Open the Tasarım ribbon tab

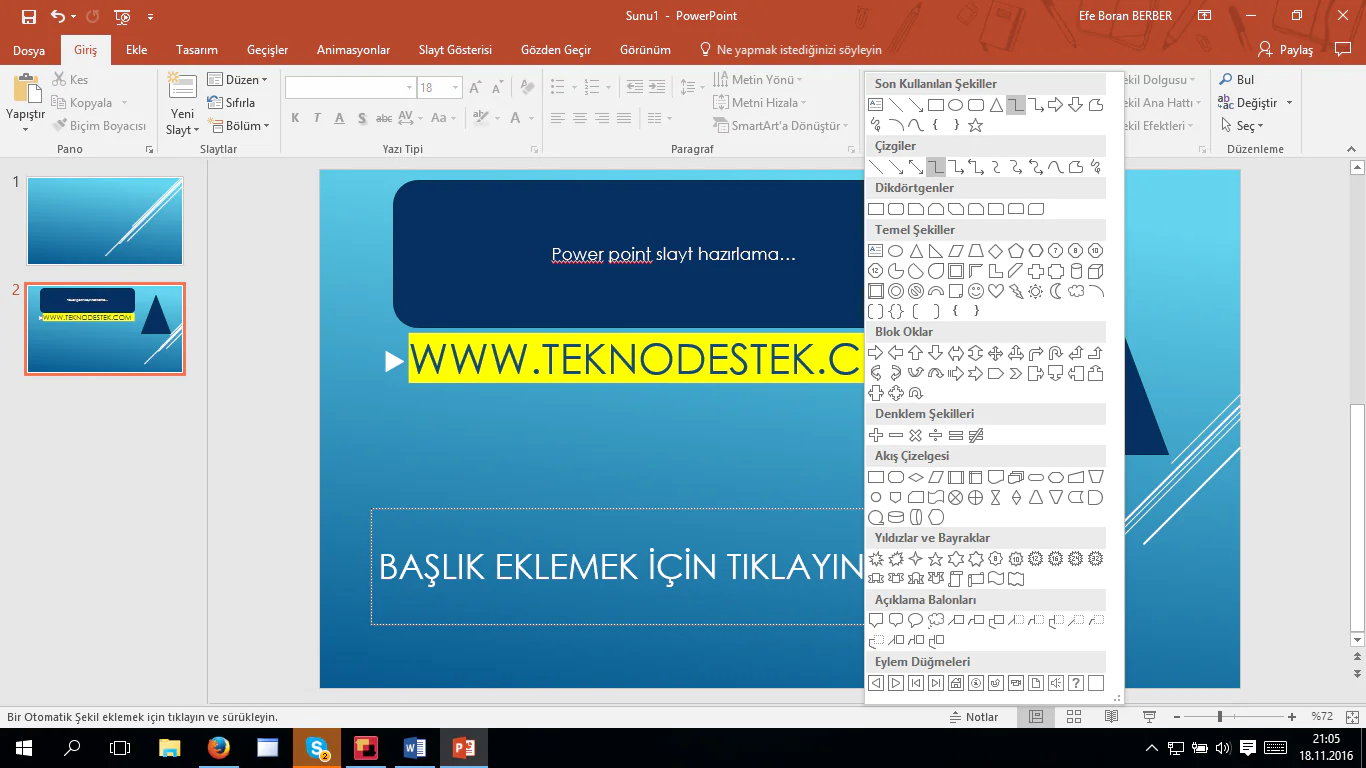point(196,50)
